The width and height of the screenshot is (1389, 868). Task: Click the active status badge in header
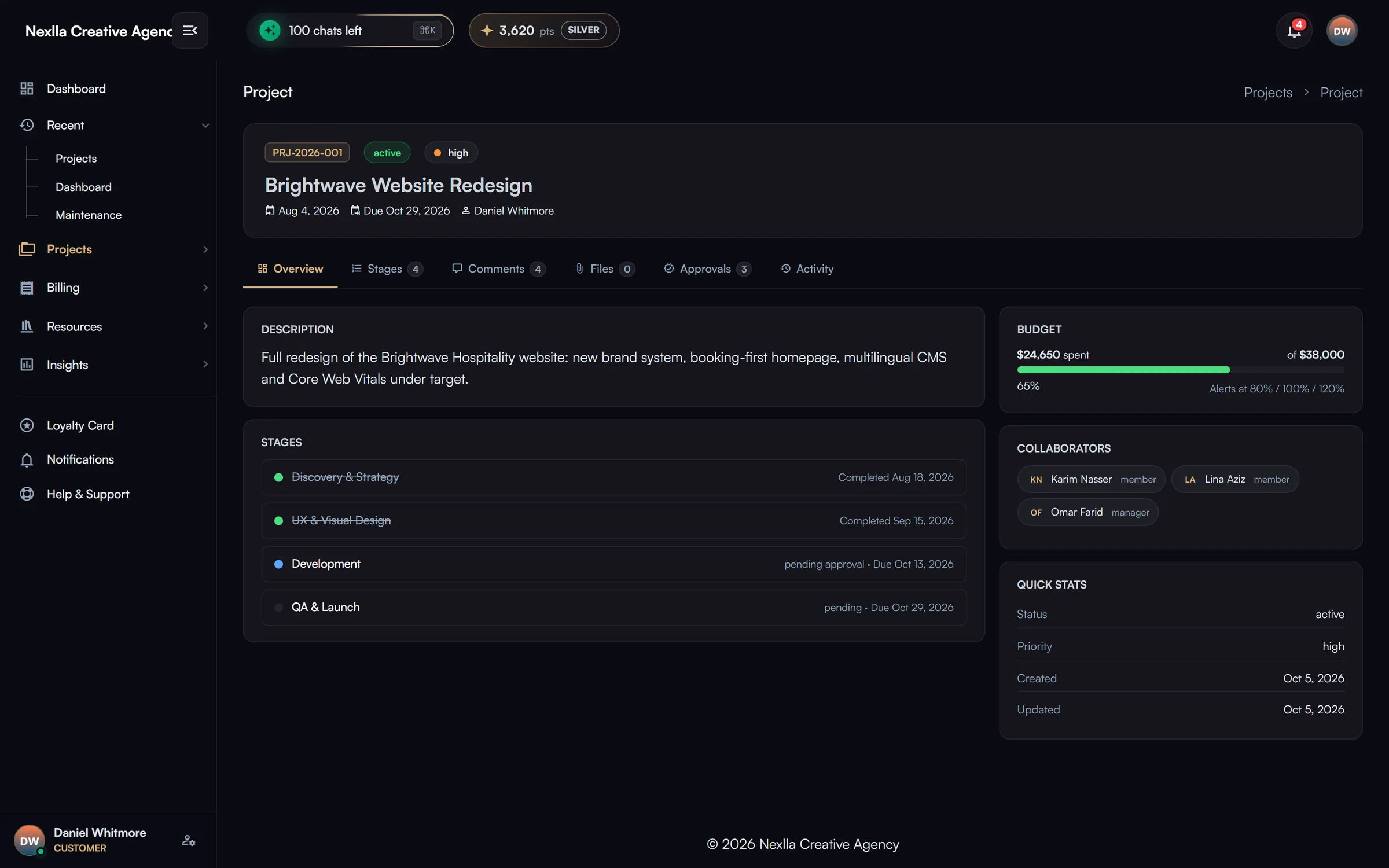[x=387, y=153]
